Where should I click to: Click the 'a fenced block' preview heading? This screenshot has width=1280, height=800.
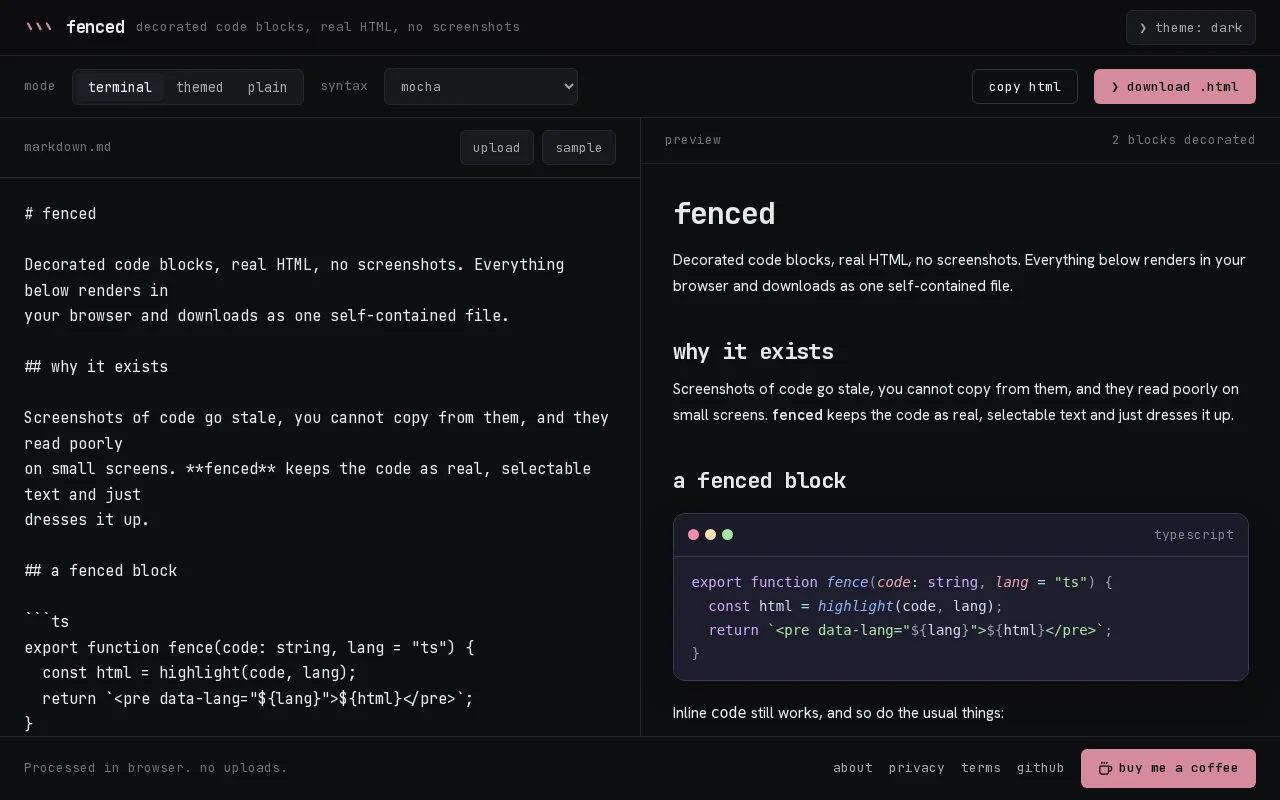[759, 481]
